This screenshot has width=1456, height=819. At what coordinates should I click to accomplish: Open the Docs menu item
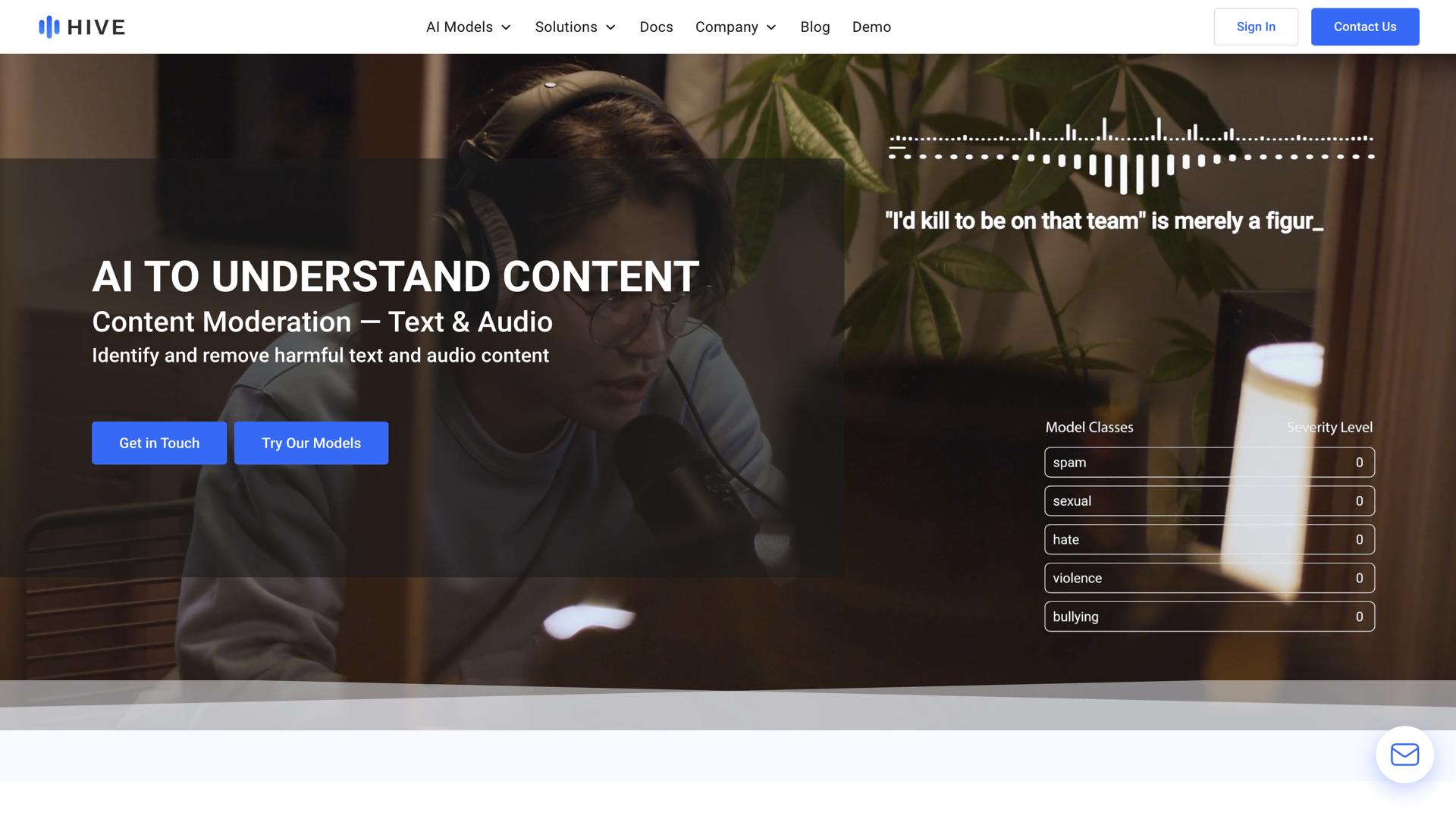[x=656, y=27]
